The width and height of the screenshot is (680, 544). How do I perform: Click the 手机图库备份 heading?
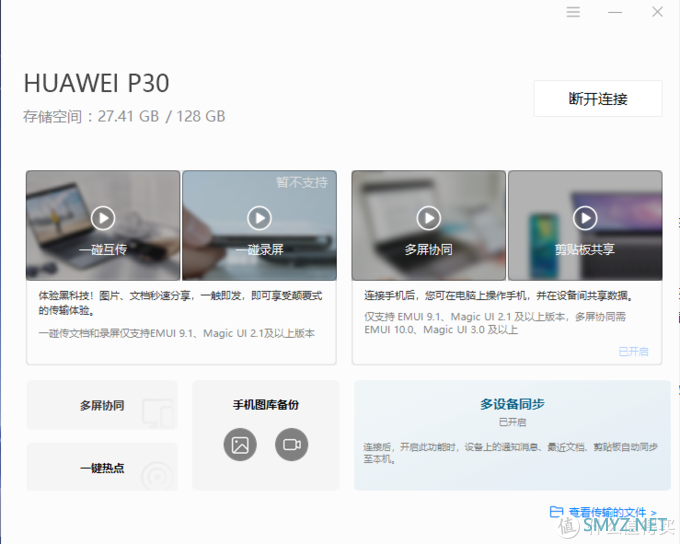click(x=266, y=405)
